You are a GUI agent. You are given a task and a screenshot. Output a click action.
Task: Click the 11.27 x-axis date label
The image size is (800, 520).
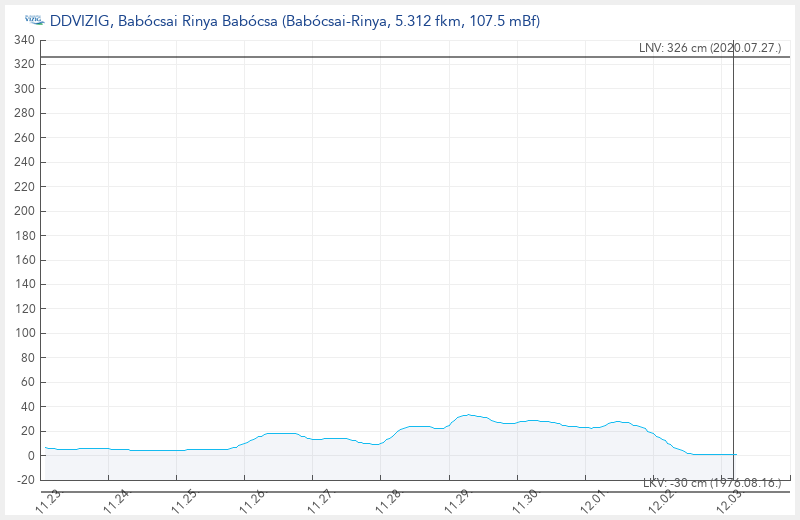tap(321, 498)
